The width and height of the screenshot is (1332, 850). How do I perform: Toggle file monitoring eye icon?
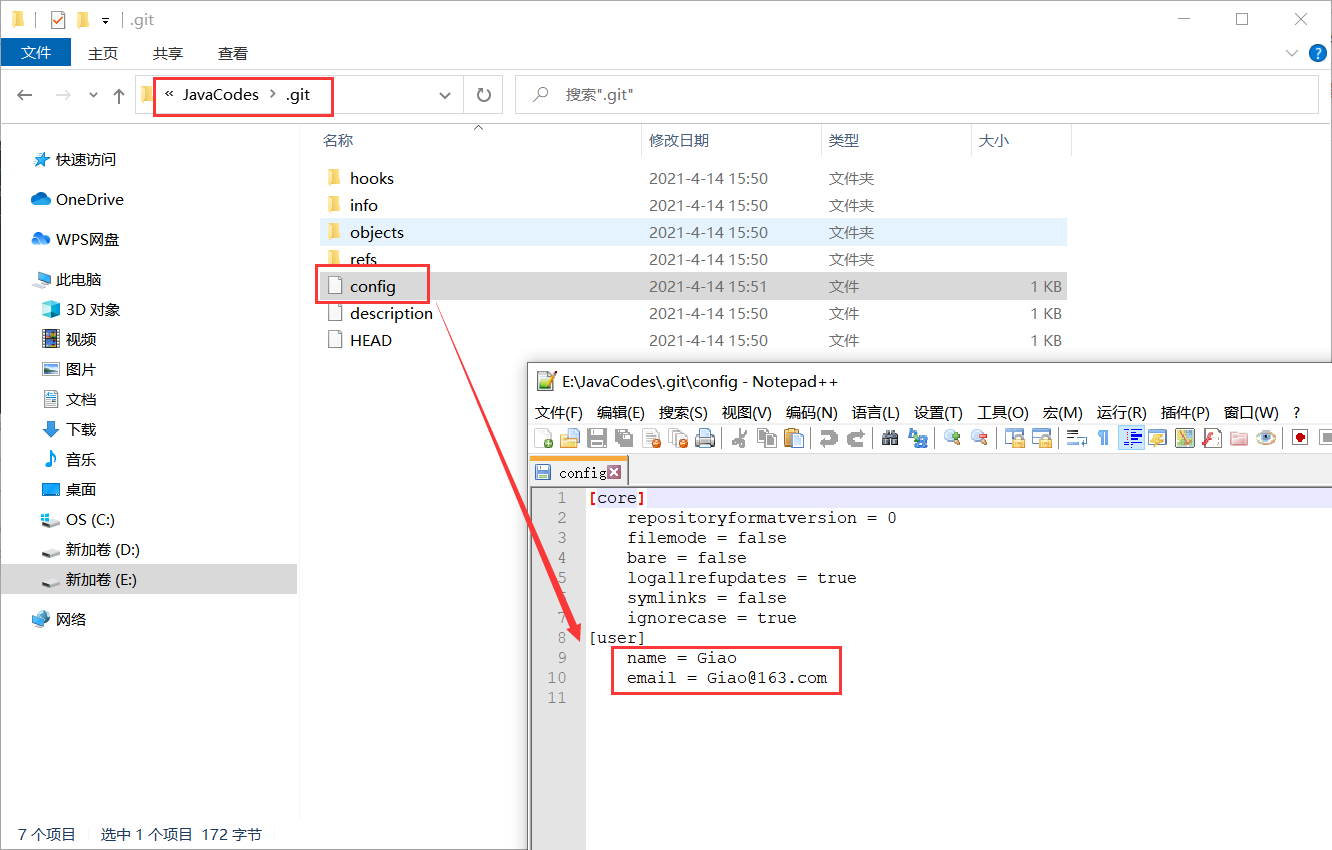pos(1266,437)
